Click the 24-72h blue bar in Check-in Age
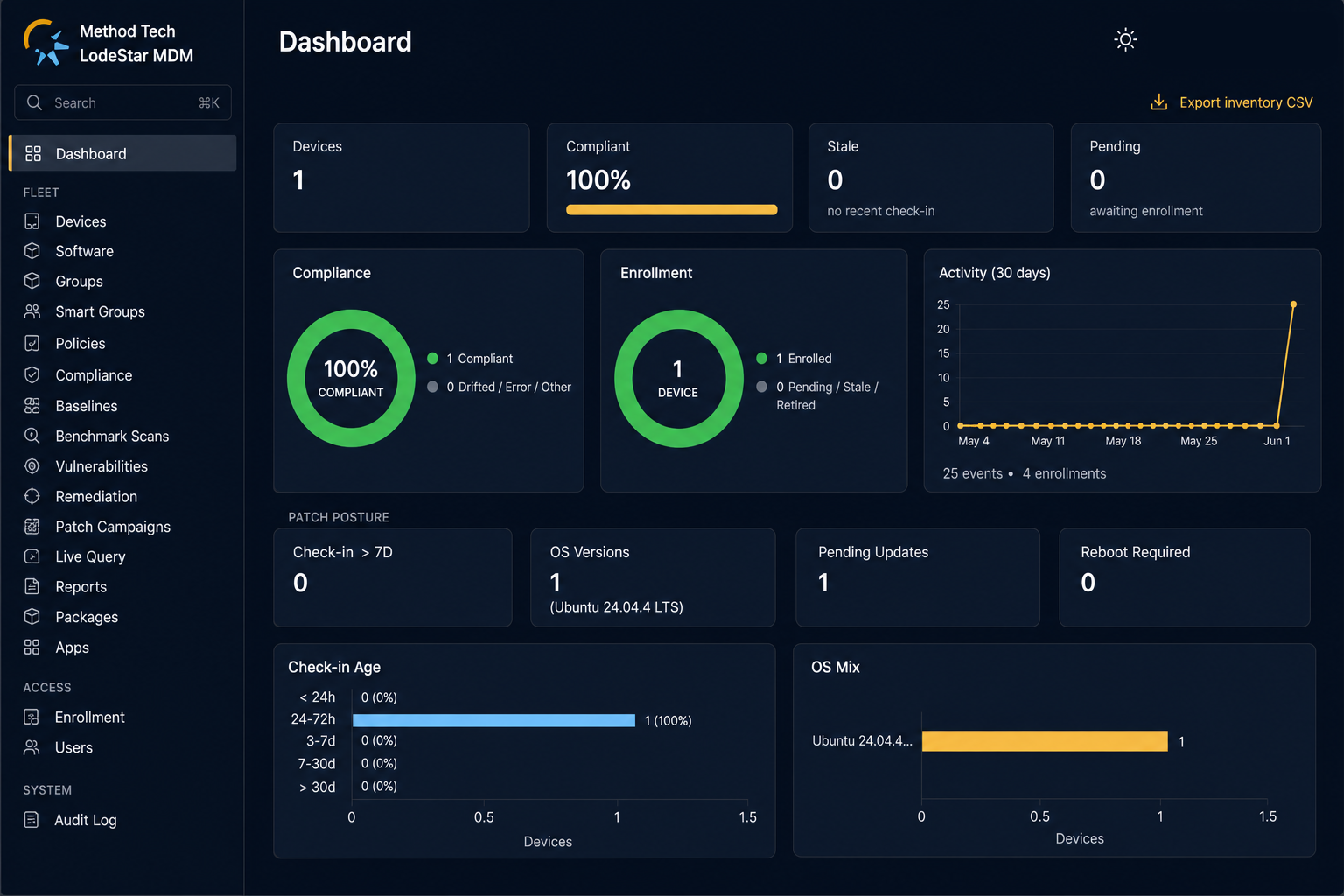1344x896 pixels. click(x=493, y=720)
